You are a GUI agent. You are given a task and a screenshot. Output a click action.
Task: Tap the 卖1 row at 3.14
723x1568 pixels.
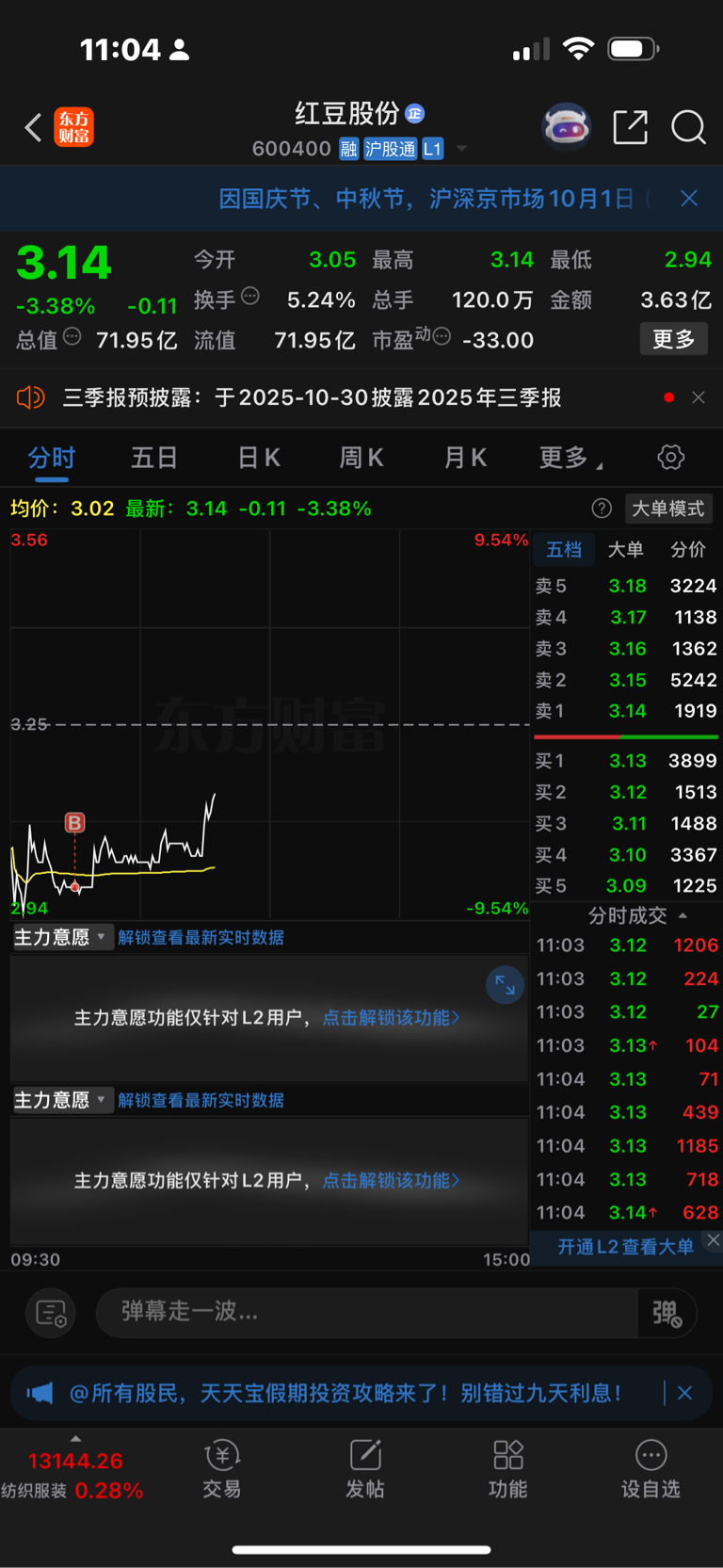coord(626,711)
